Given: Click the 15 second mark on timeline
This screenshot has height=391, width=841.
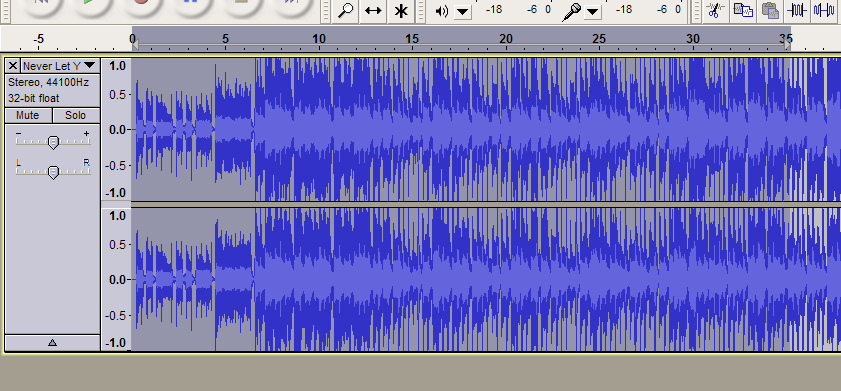Looking at the screenshot, I should click(x=412, y=39).
